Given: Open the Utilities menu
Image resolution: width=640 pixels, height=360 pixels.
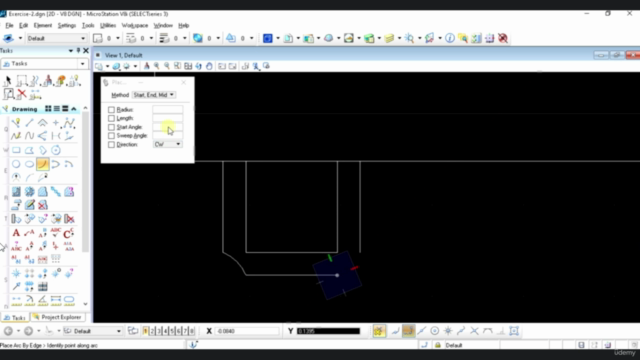Looking at the screenshot, I should point(108,25).
